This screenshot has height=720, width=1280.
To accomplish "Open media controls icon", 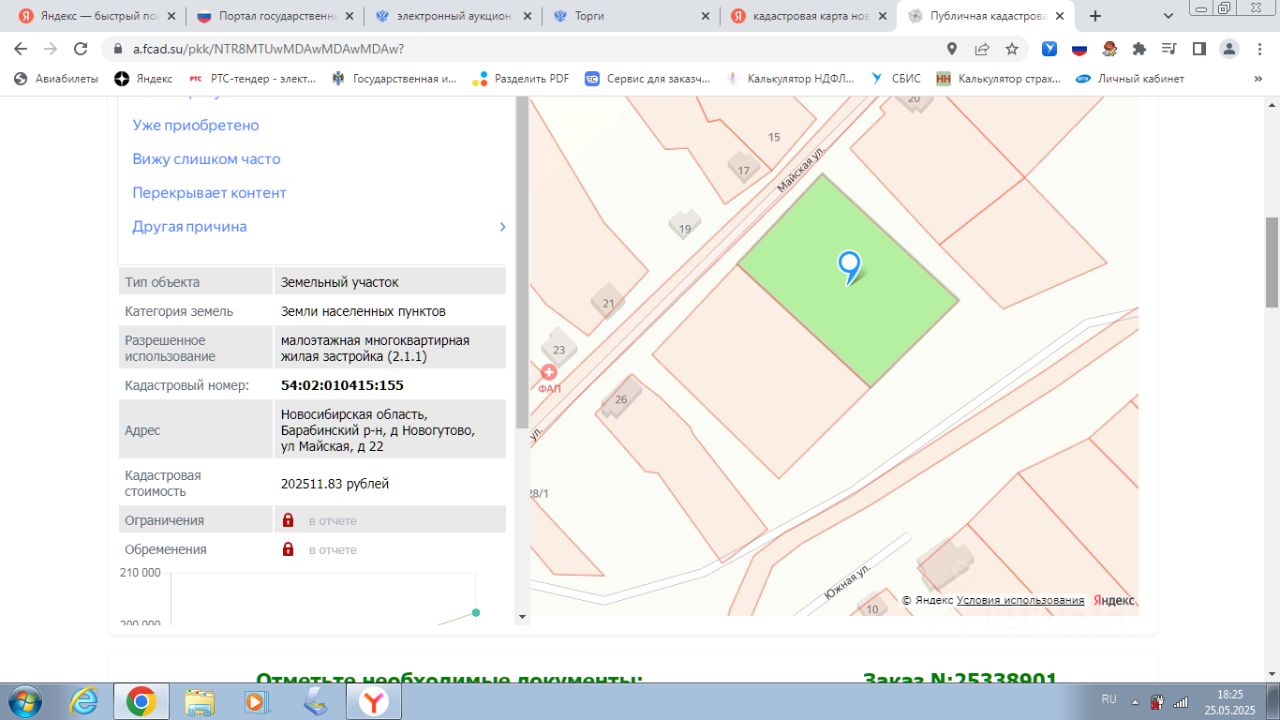I will pyautogui.click(x=1169, y=48).
